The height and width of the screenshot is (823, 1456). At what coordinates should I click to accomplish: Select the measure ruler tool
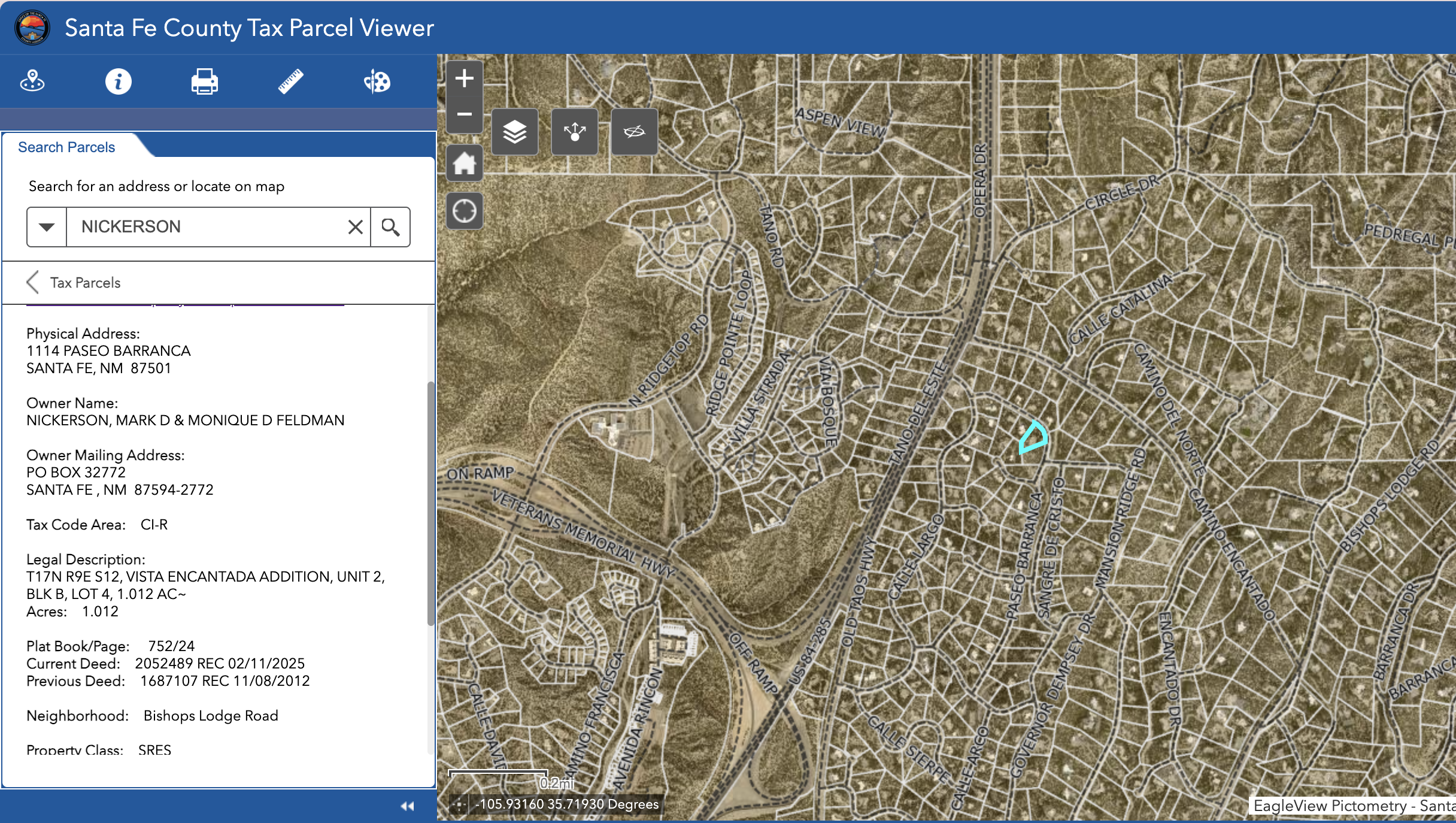(291, 81)
